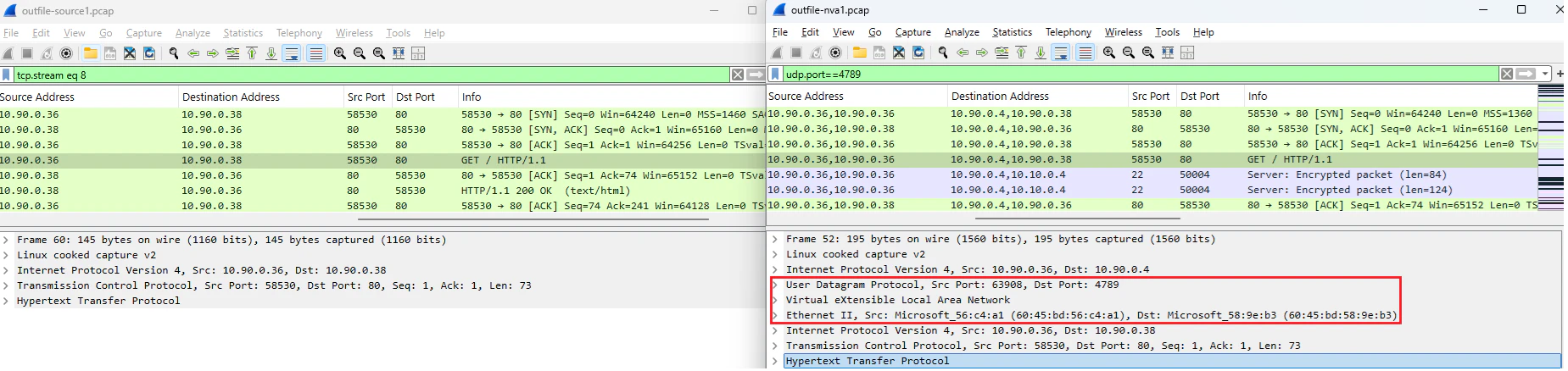Sort by Src Port column in outfile-nva1
The width and height of the screenshot is (1568, 371).
pyautogui.click(x=1151, y=97)
